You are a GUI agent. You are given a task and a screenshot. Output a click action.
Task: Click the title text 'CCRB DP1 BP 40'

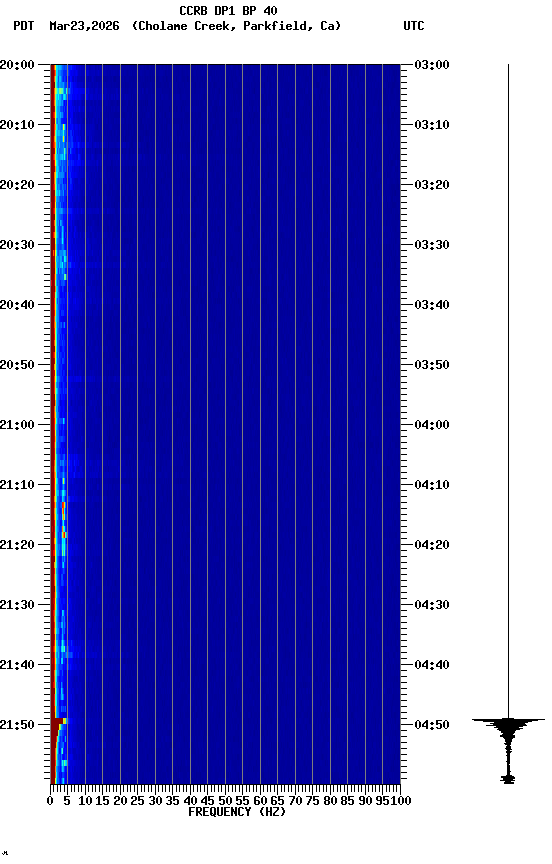click(x=228, y=10)
